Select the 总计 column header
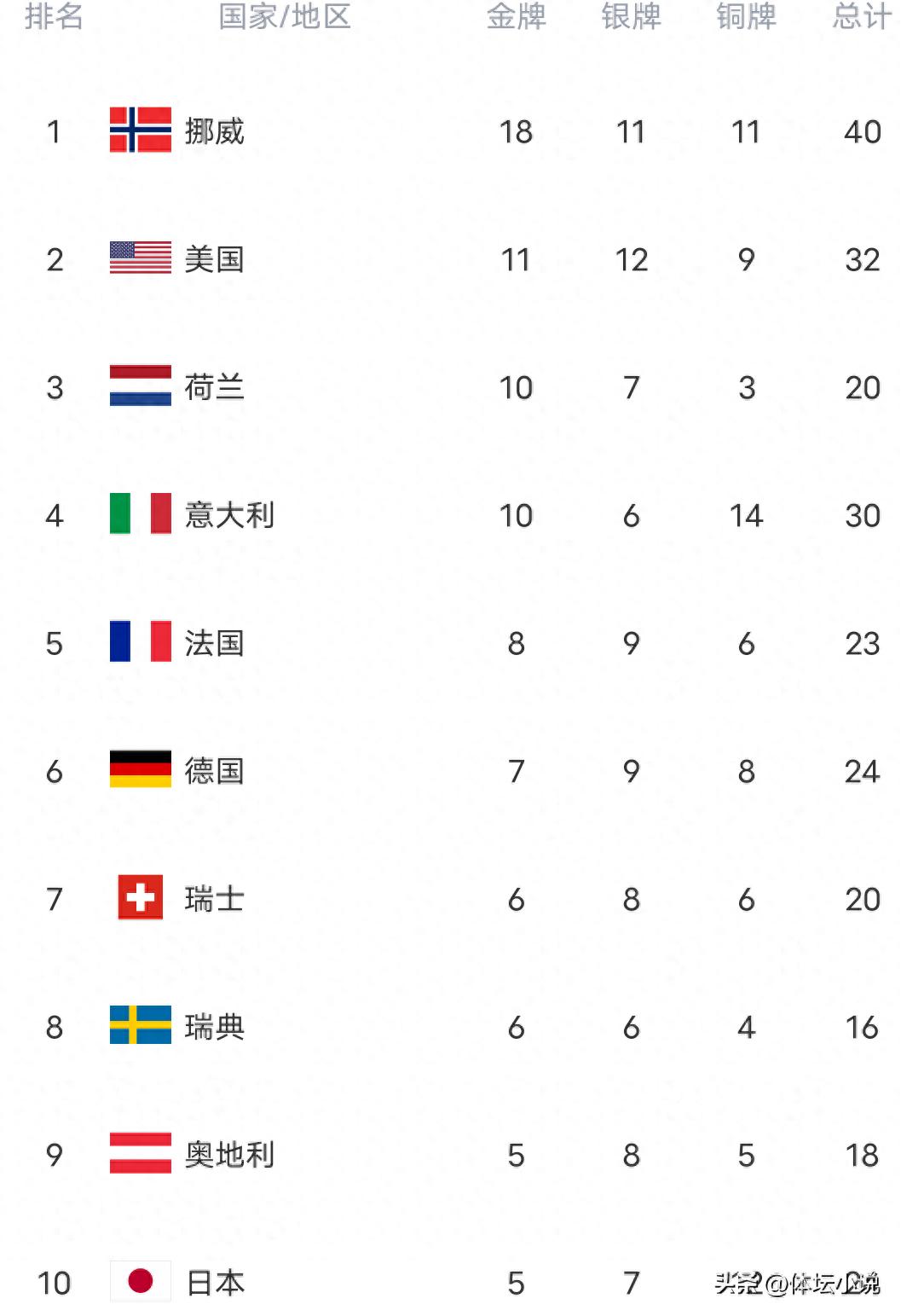 pyautogui.click(x=862, y=16)
